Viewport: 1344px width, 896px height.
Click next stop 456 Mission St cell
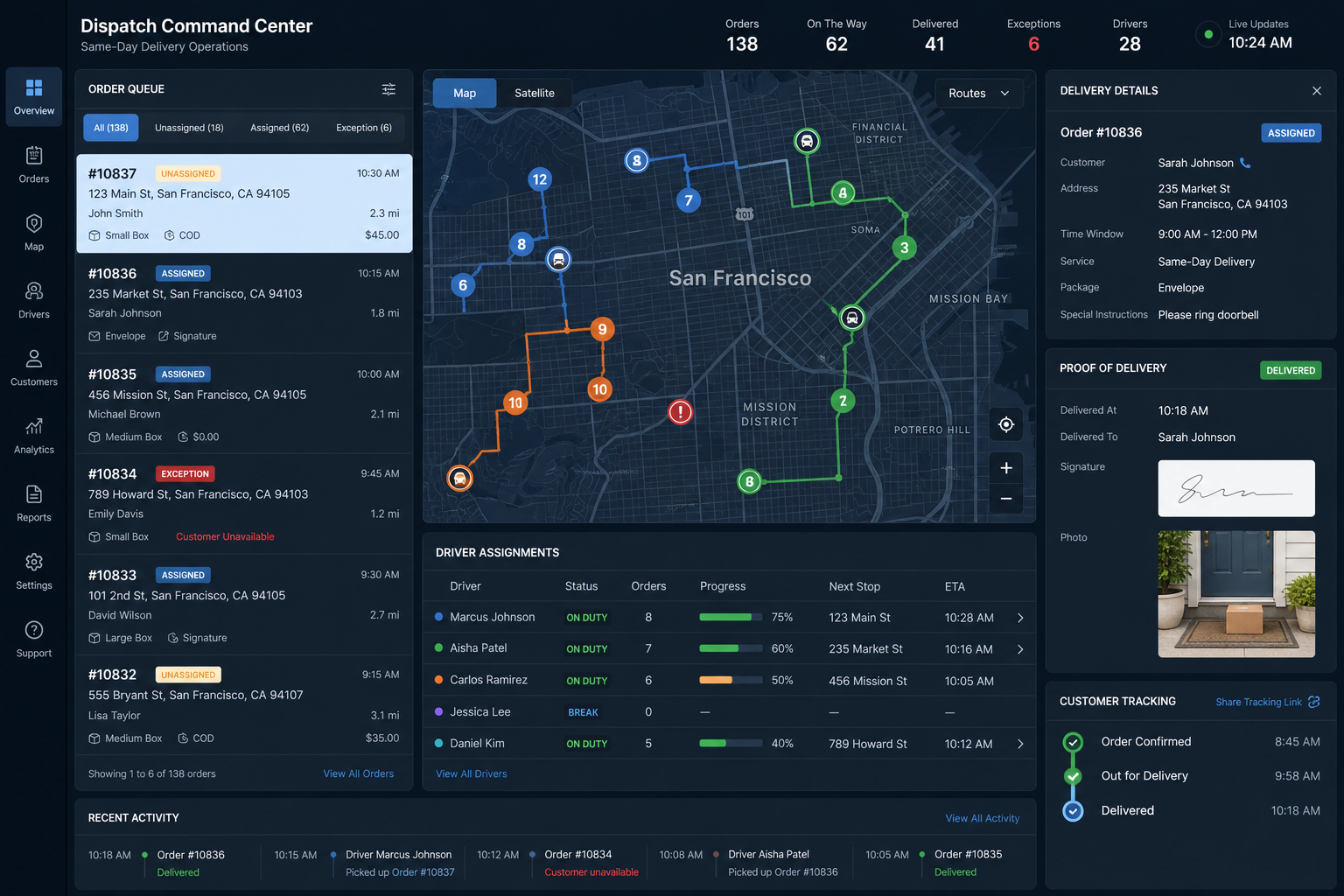click(x=868, y=681)
